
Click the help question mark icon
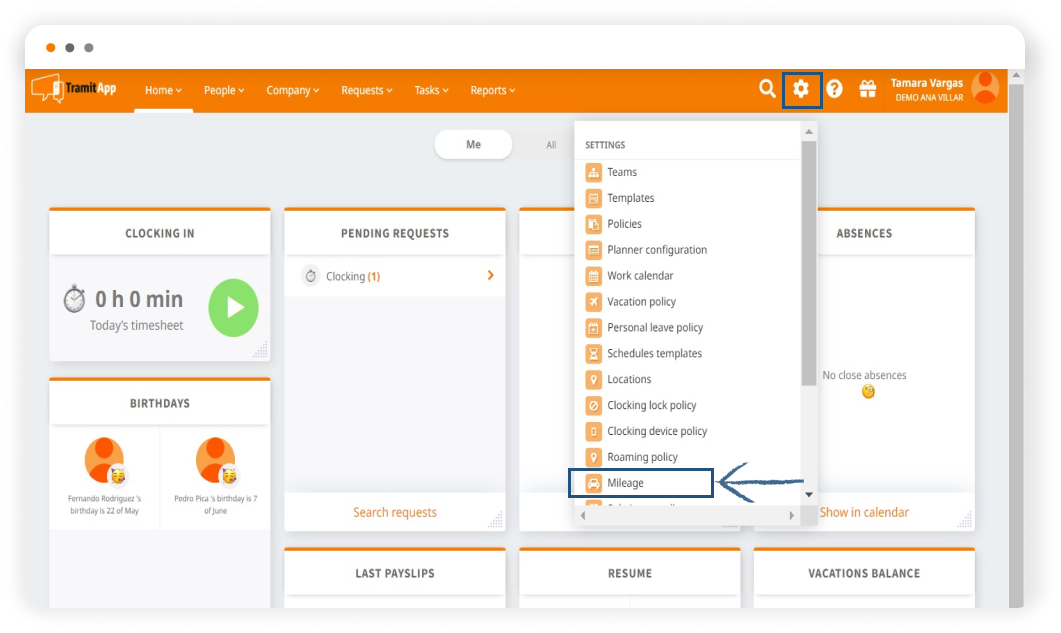(834, 89)
